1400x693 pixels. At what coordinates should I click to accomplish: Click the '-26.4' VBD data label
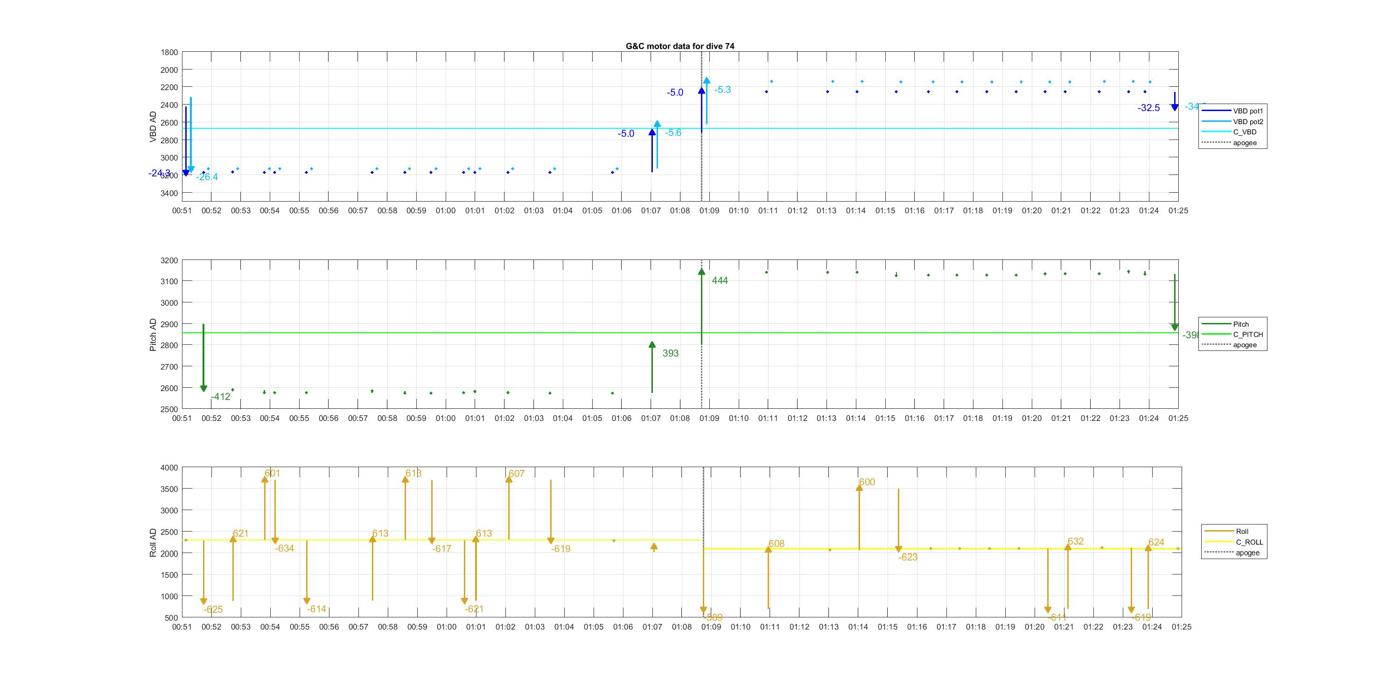coord(207,177)
